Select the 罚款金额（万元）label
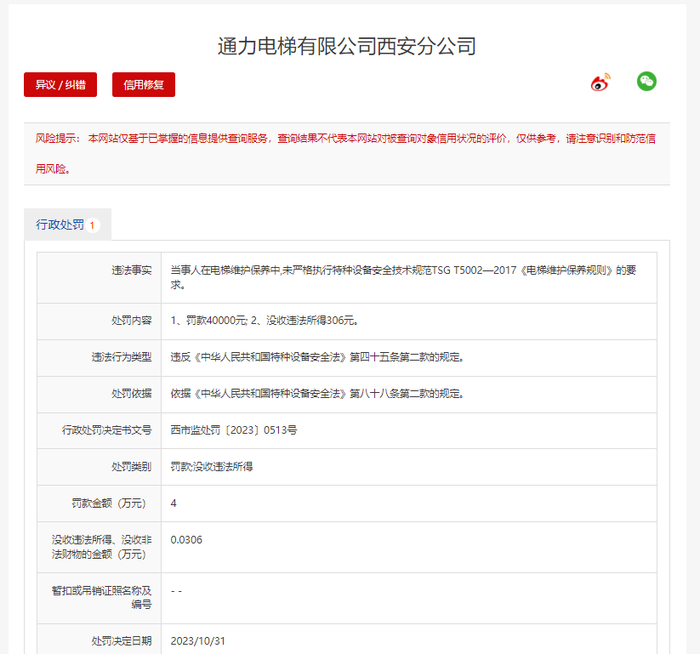Image resolution: width=700 pixels, height=654 pixels. coord(109,504)
